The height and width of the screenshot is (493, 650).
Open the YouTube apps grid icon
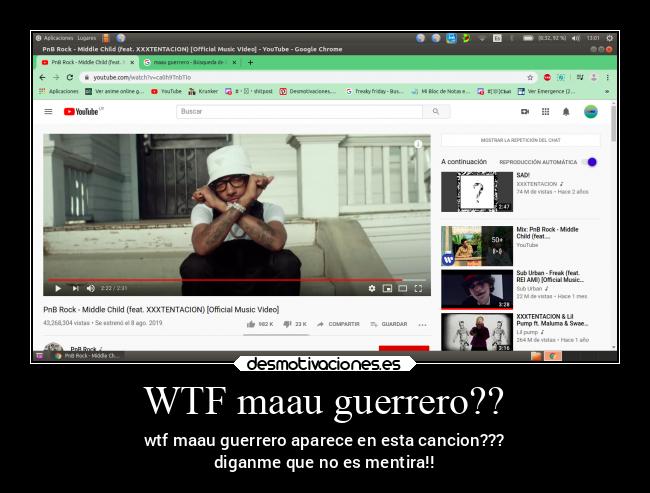546,112
